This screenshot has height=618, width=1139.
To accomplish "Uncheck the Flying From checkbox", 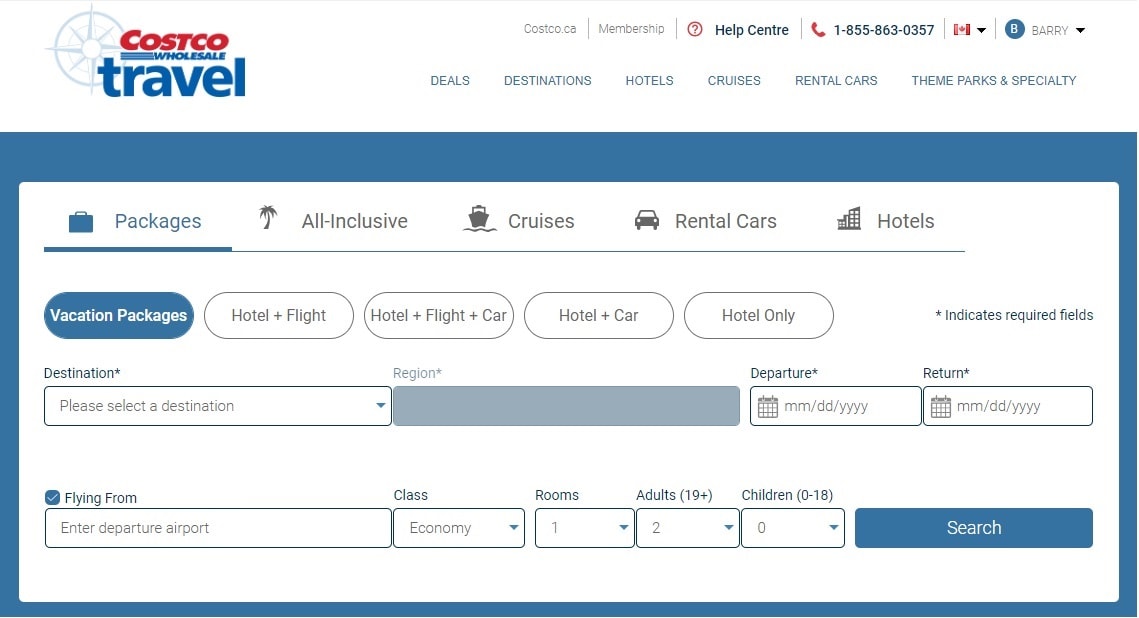I will click(x=53, y=497).
